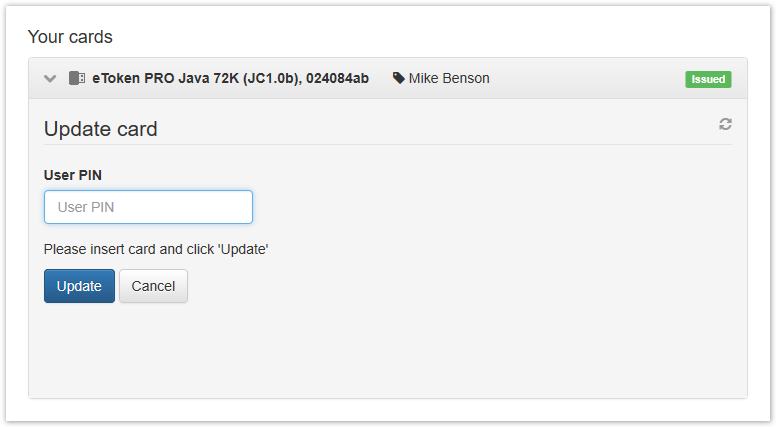
Task: Click the User PIN field label
Action: (x=73, y=175)
